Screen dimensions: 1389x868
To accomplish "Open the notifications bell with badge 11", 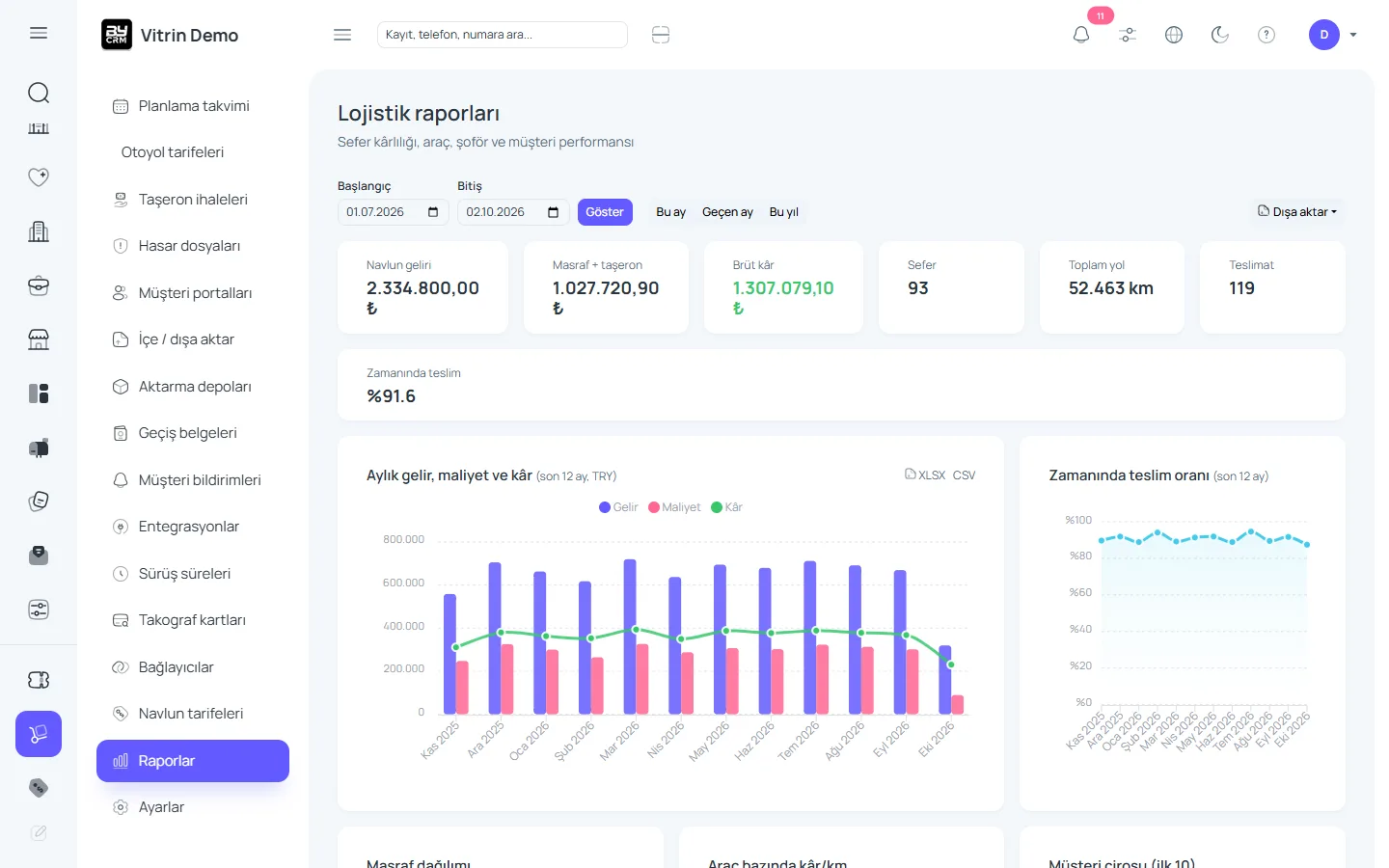I will 1081,35.
